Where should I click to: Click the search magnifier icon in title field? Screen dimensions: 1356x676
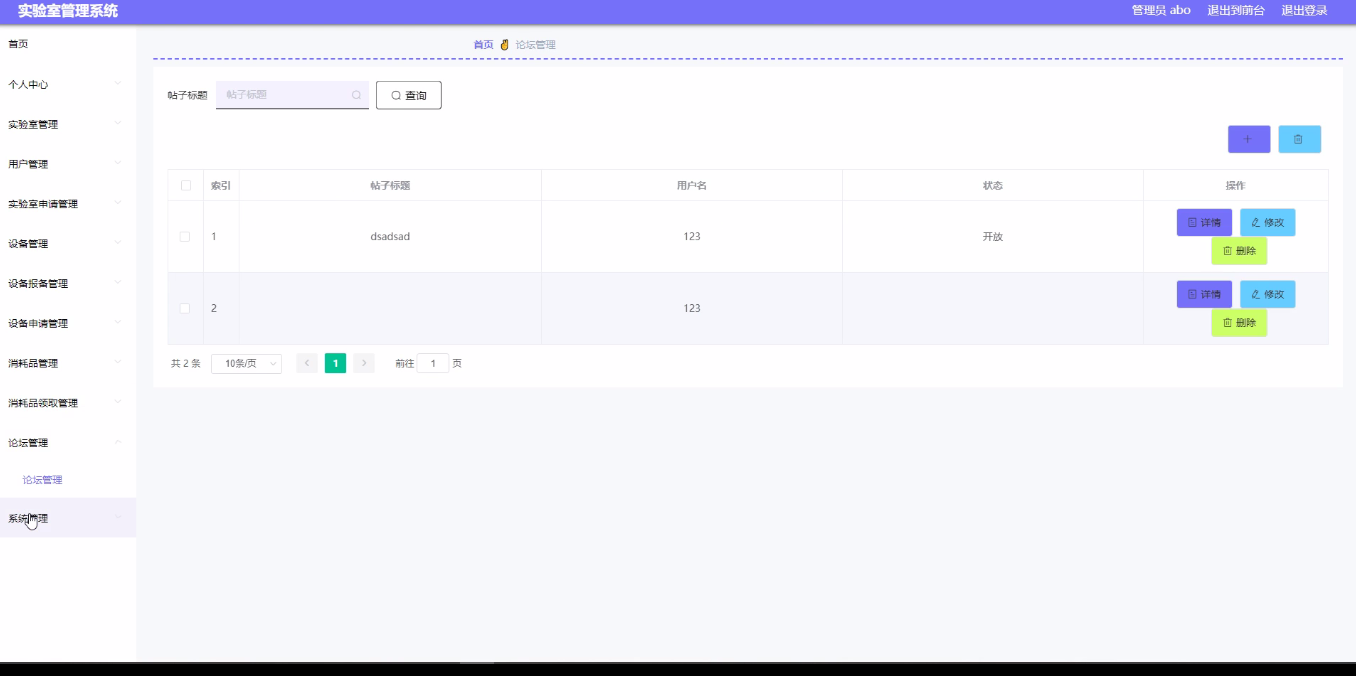click(x=356, y=95)
